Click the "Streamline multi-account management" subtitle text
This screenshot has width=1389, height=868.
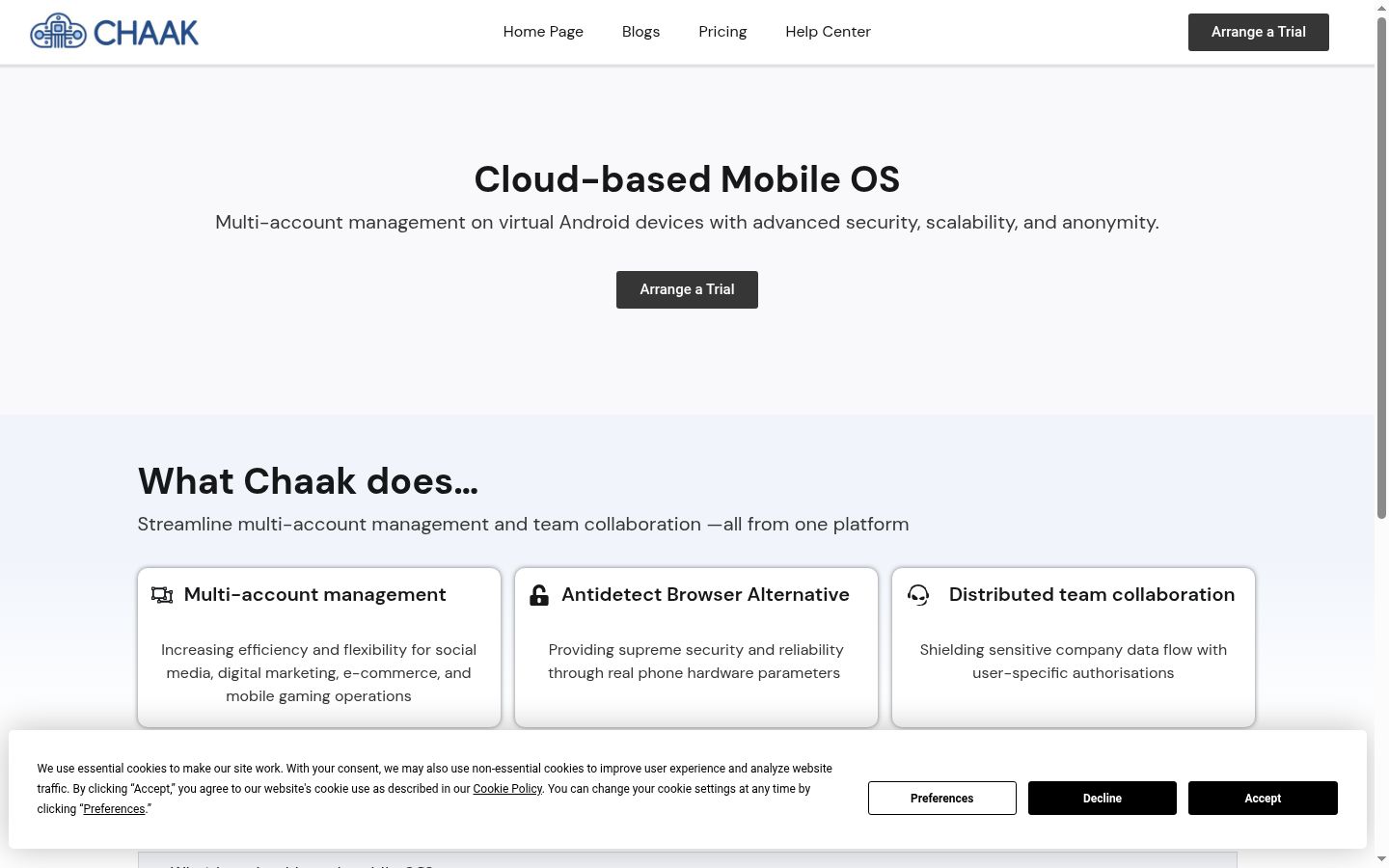pyautogui.click(x=523, y=525)
